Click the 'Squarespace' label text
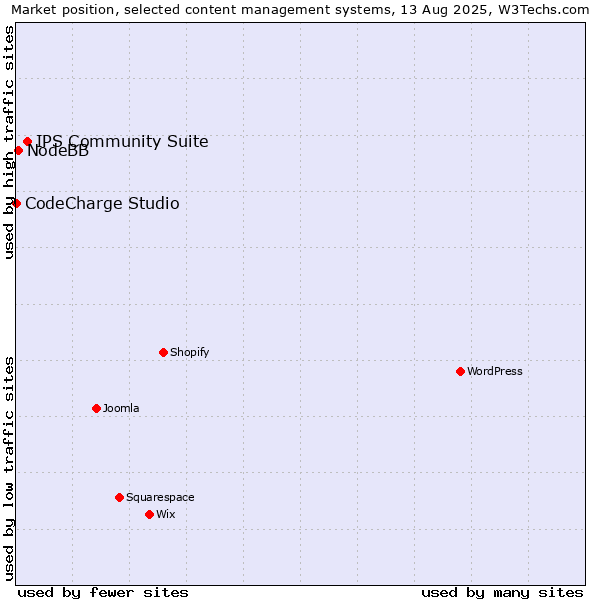 point(160,497)
